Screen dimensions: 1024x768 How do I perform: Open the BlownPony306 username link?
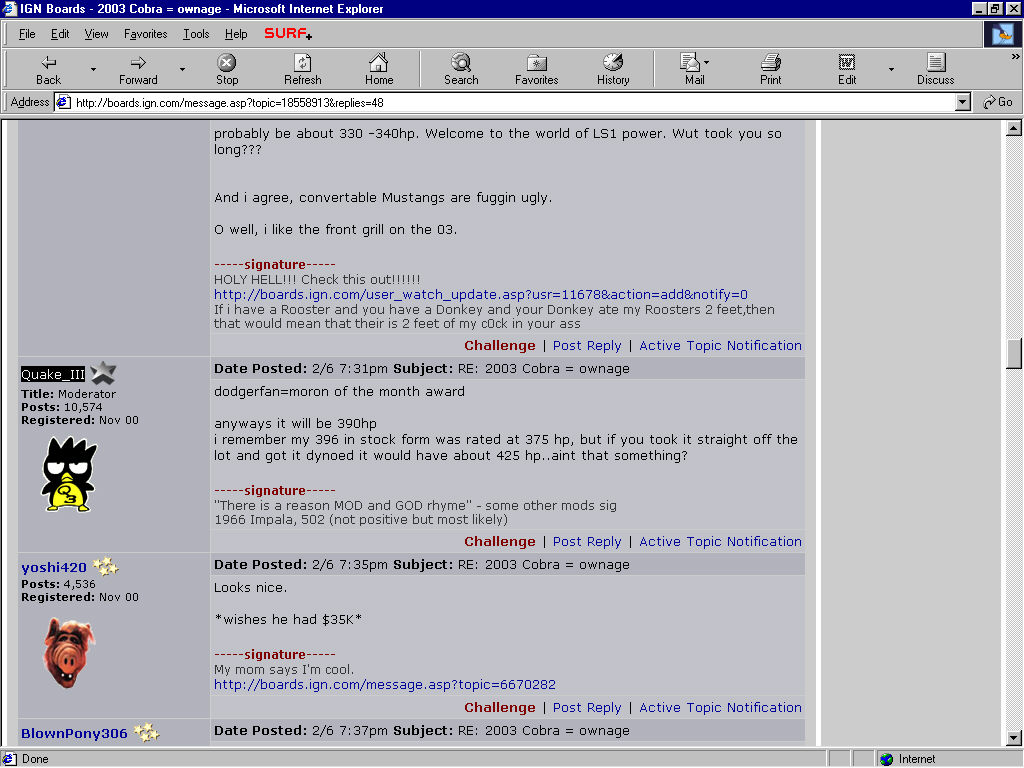[74, 733]
